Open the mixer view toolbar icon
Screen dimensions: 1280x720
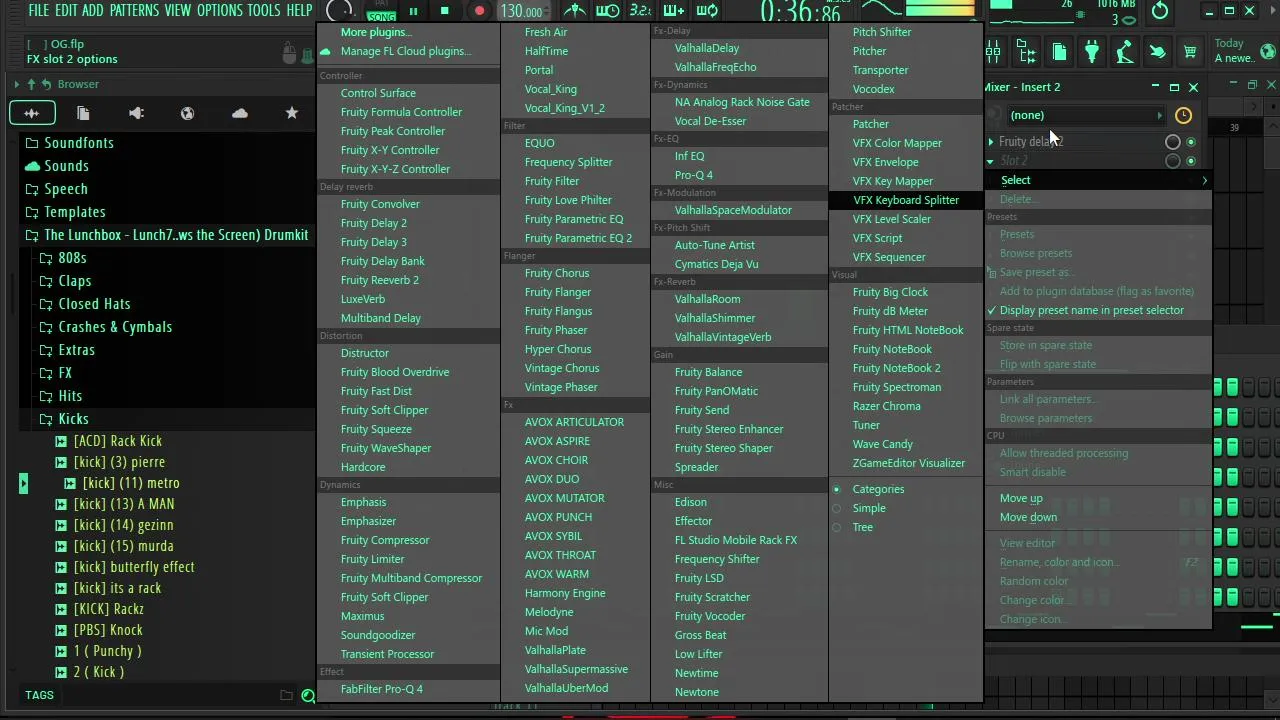994,52
